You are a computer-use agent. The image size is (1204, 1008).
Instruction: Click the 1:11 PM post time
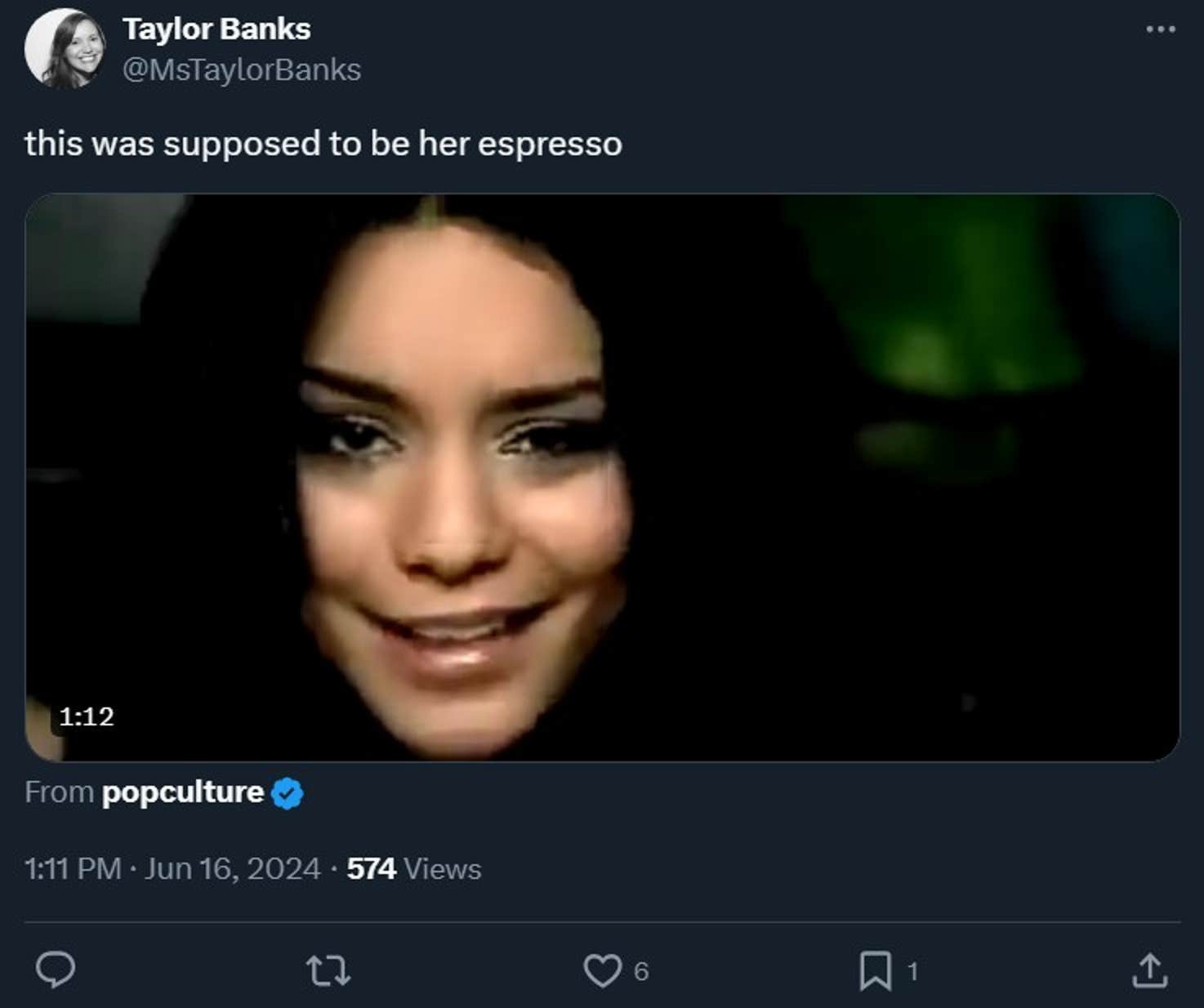tap(73, 868)
